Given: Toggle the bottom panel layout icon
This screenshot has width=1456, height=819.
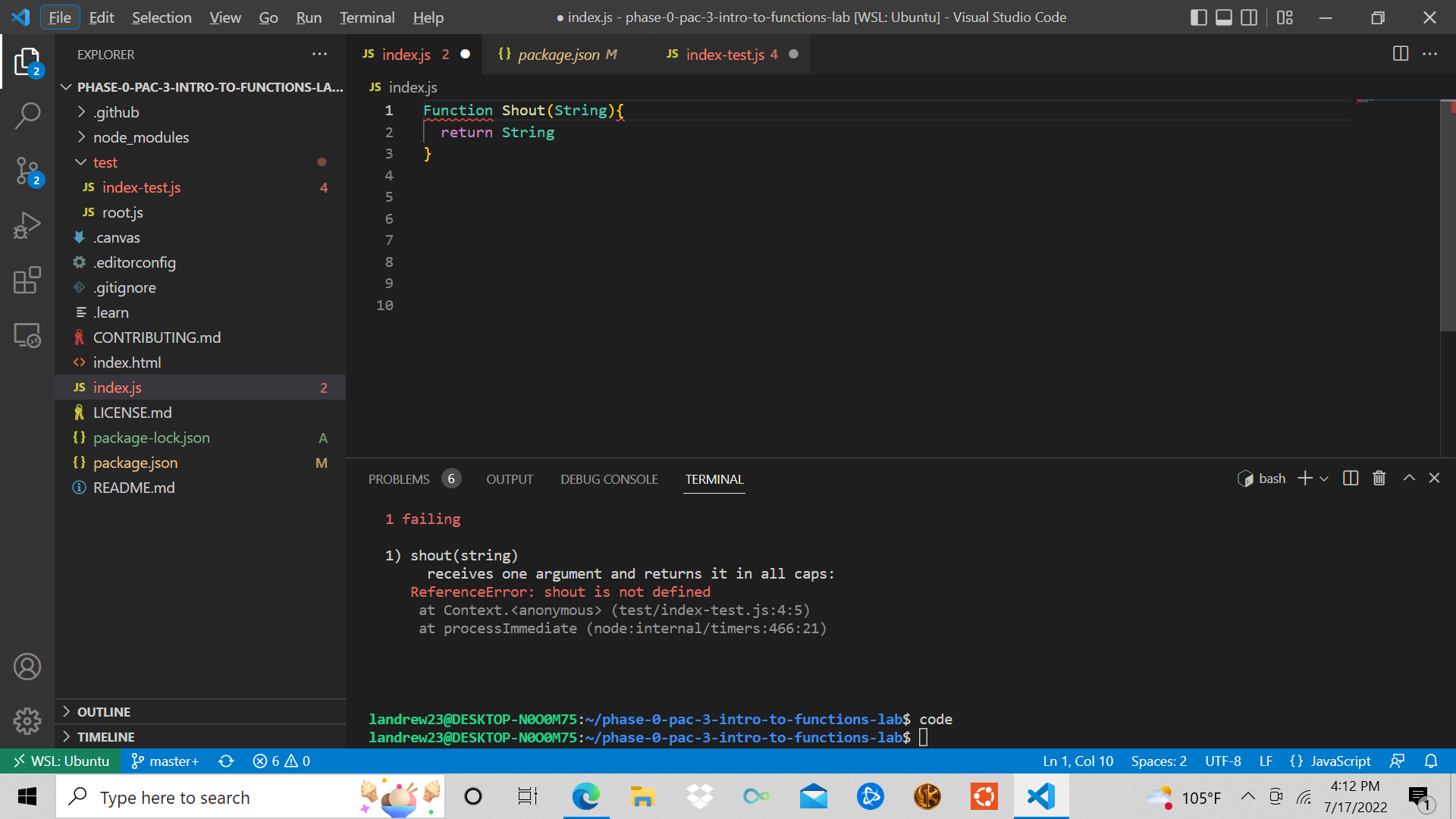Looking at the screenshot, I should coord(1223,17).
